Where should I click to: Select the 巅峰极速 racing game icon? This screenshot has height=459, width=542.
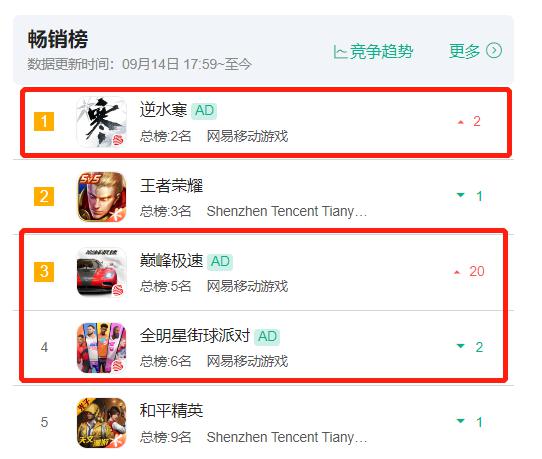(101, 272)
